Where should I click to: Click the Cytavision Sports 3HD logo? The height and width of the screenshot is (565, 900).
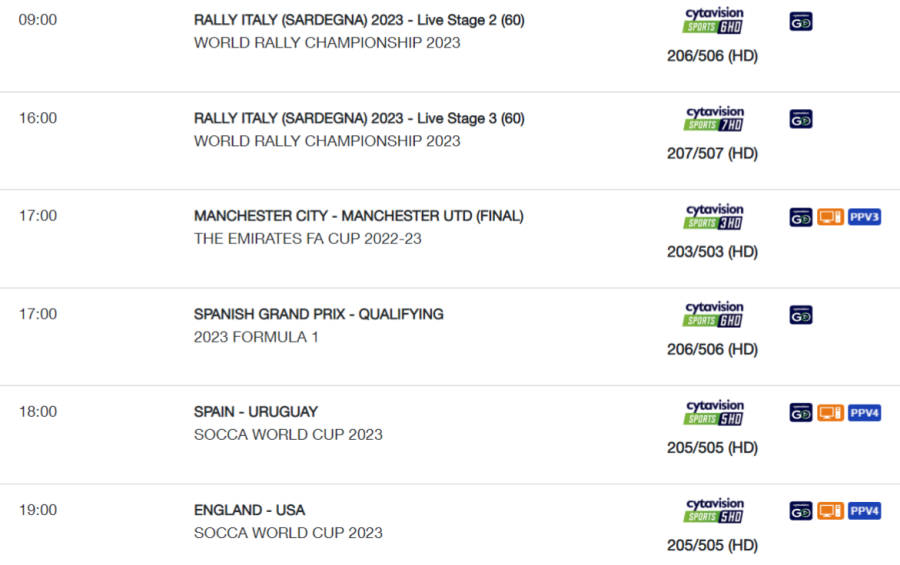(713, 216)
